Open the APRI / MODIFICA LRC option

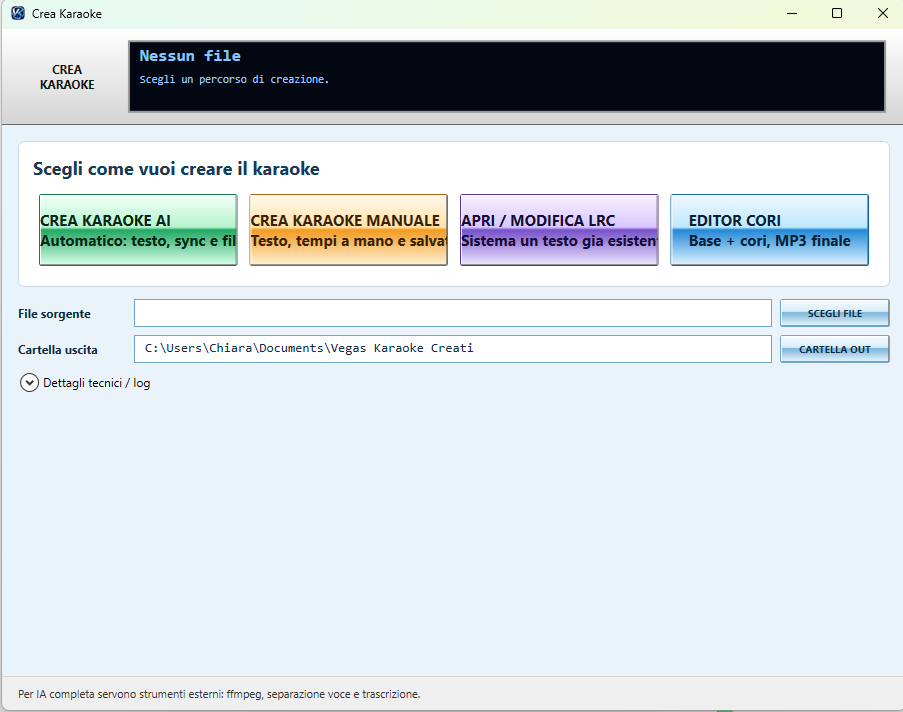point(559,230)
